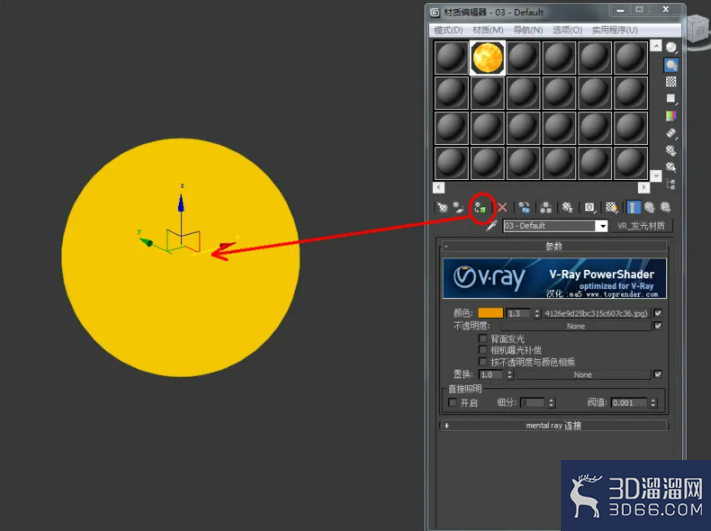This screenshot has height=531, width=711.
Task: Click the 细分 spinner arrows
Action: [551, 403]
